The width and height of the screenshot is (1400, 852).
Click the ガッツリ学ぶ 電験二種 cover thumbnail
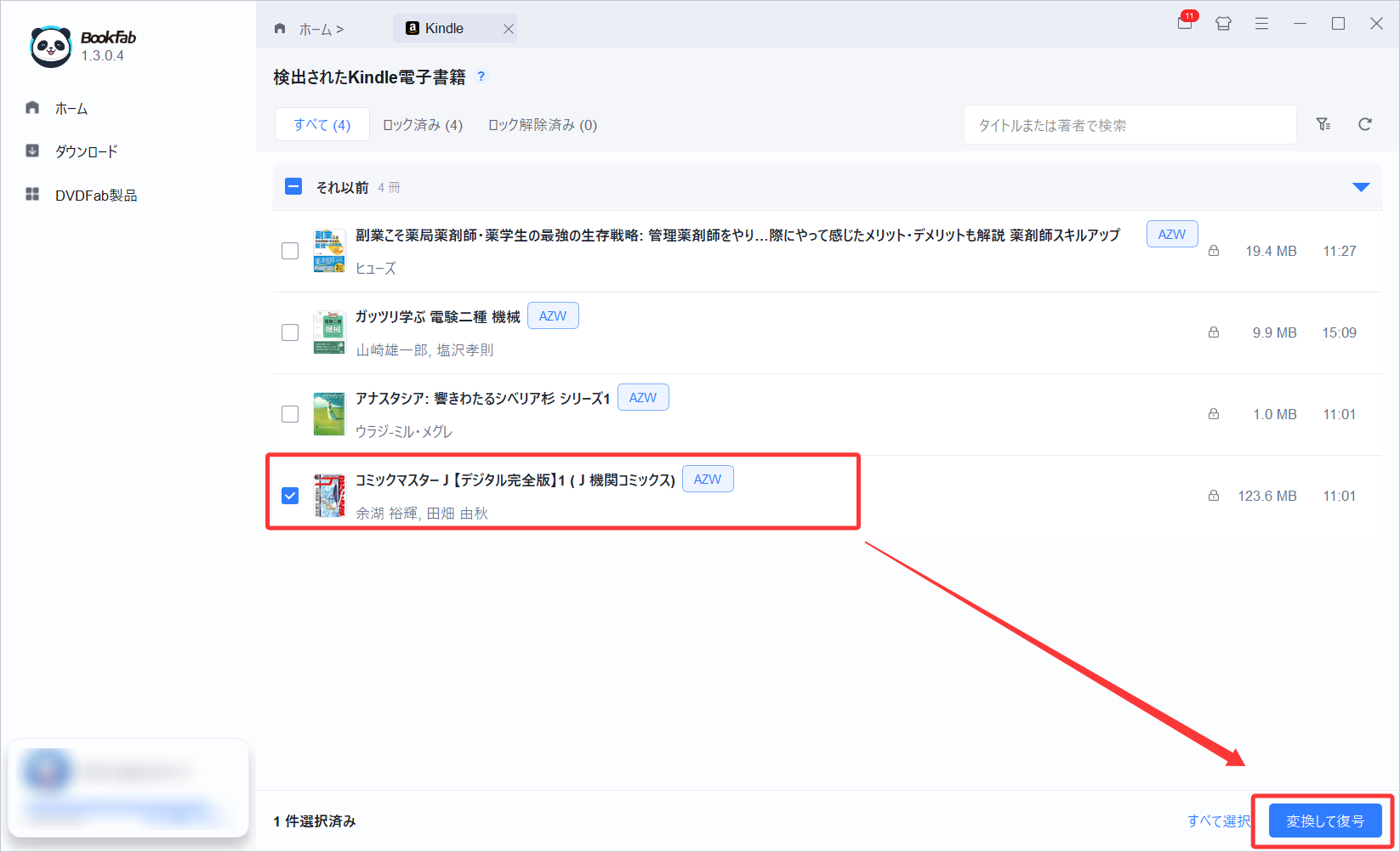pyautogui.click(x=329, y=332)
